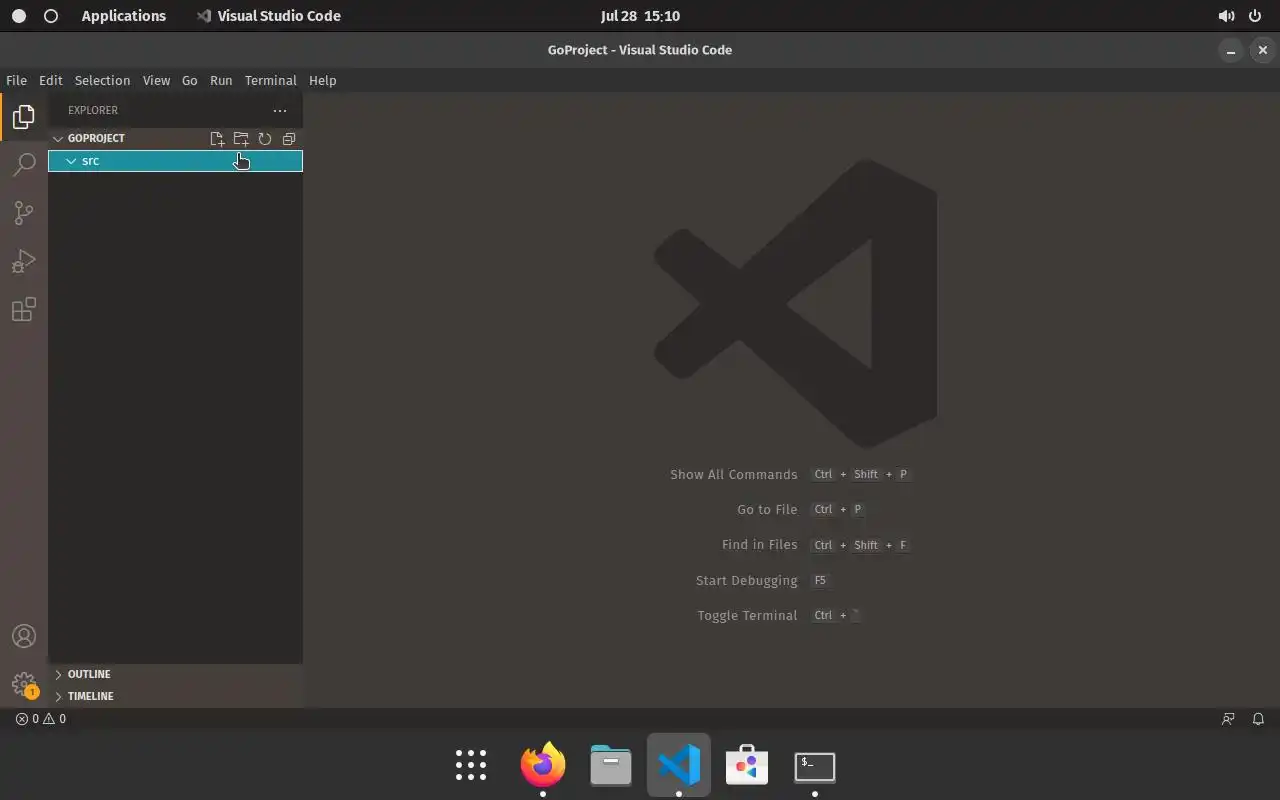Open Explorer Views and More Actions menu

(280, 110)
